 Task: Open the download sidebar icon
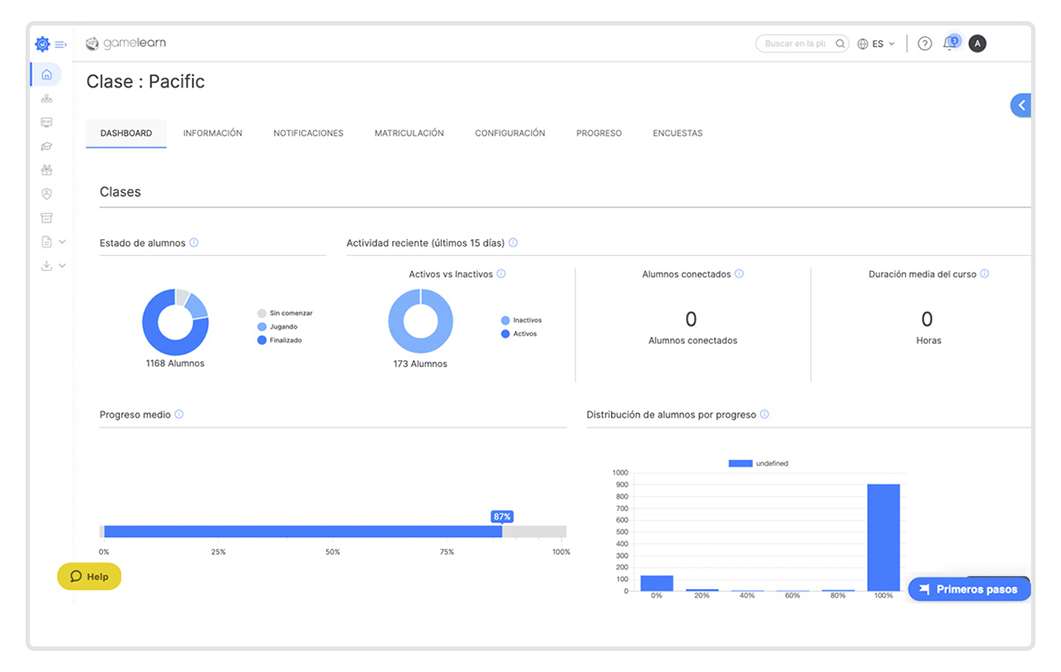tap(47, 266)
